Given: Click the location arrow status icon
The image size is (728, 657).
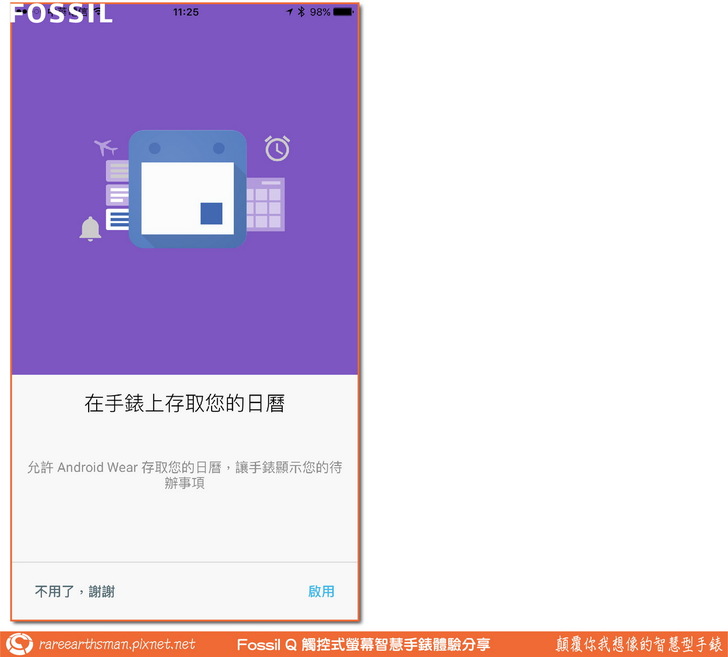Looking at the screenshot, I should (290, 12).
